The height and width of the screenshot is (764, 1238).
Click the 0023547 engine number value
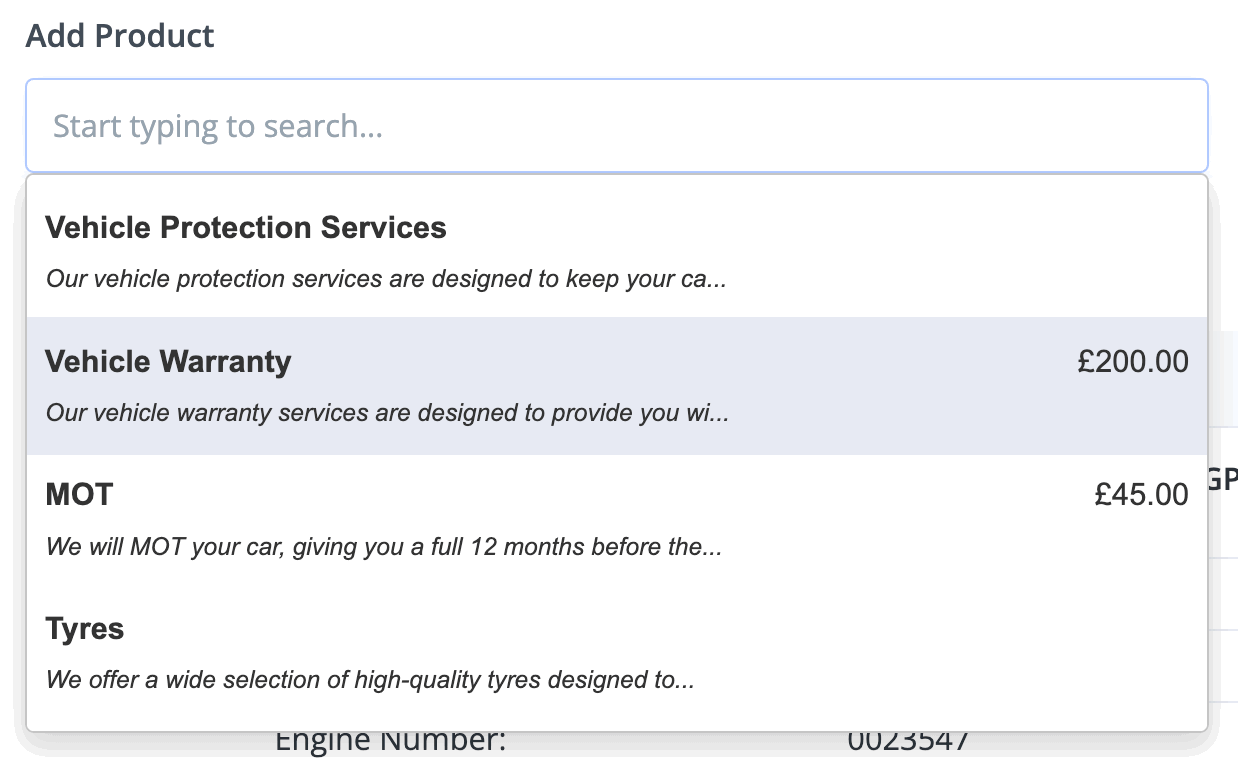click(908, 742)
